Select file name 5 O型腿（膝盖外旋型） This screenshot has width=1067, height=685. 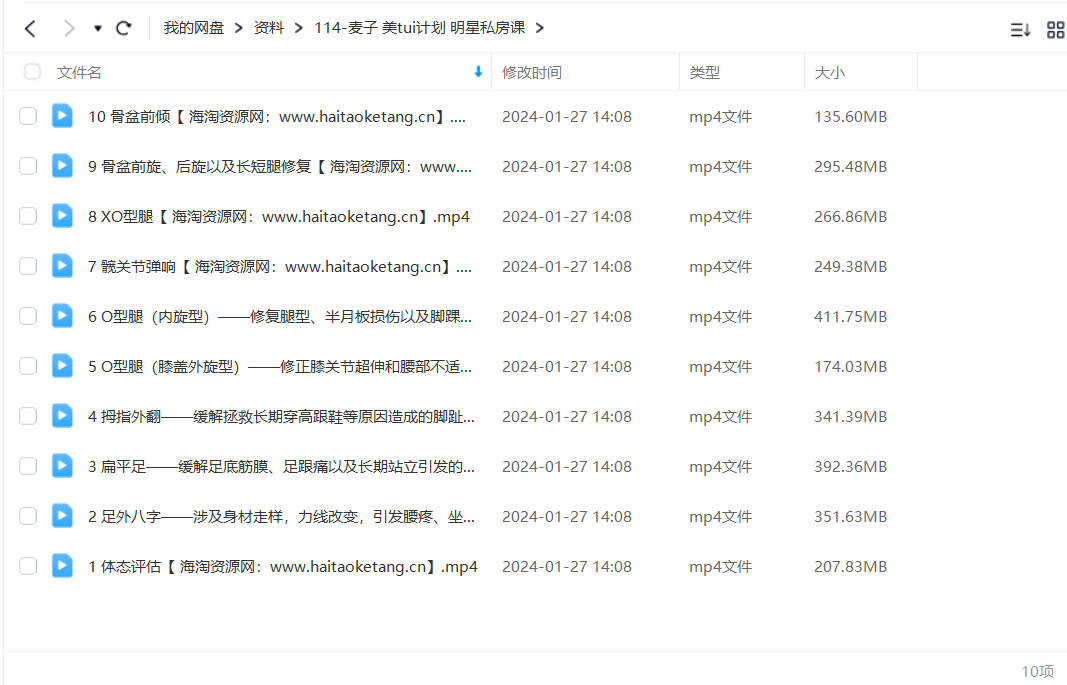click(x=280, y=367)
